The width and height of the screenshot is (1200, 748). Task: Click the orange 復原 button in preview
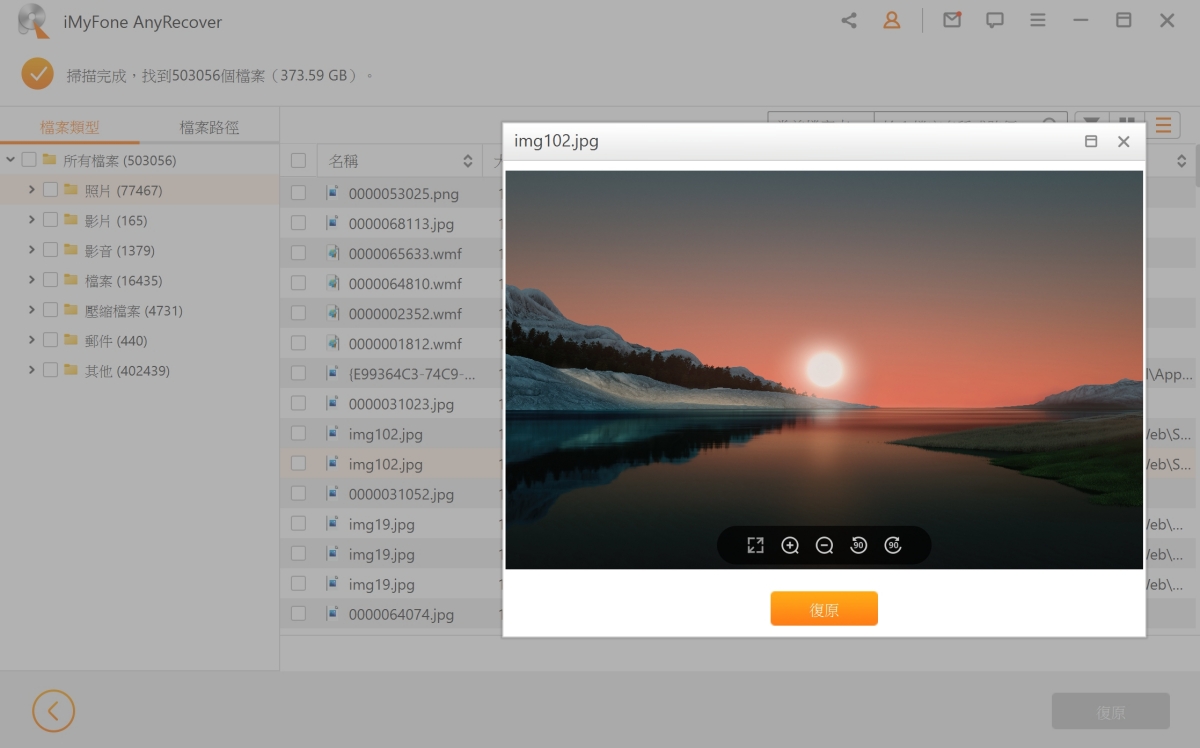(823, 609)
